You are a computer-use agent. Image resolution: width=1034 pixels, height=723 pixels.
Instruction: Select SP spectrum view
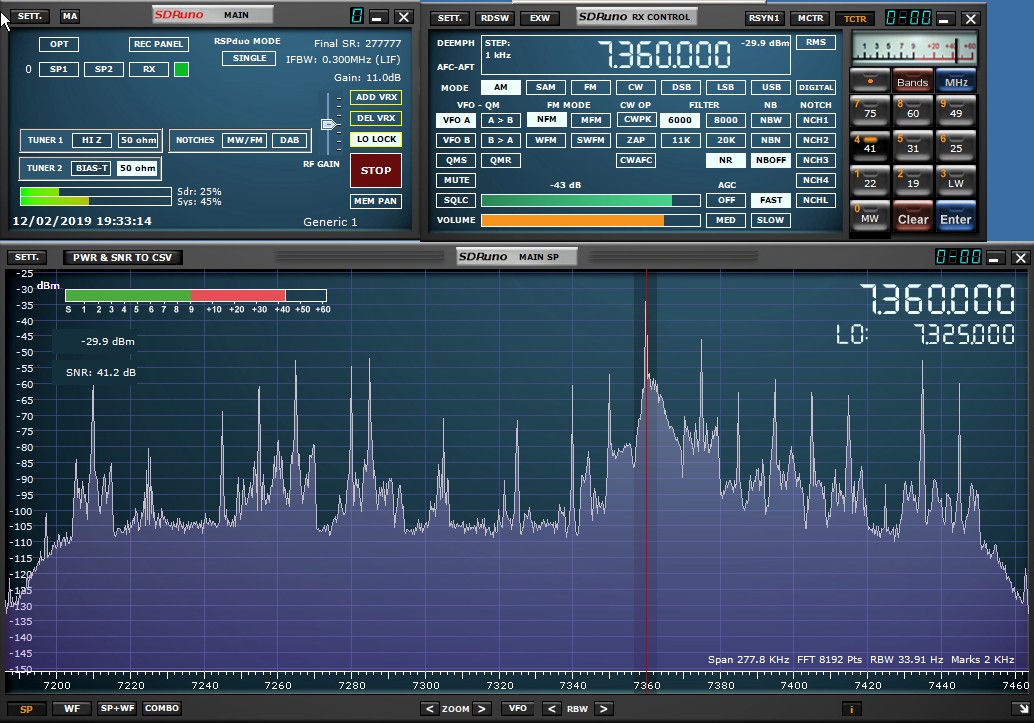tap(26, 709)
